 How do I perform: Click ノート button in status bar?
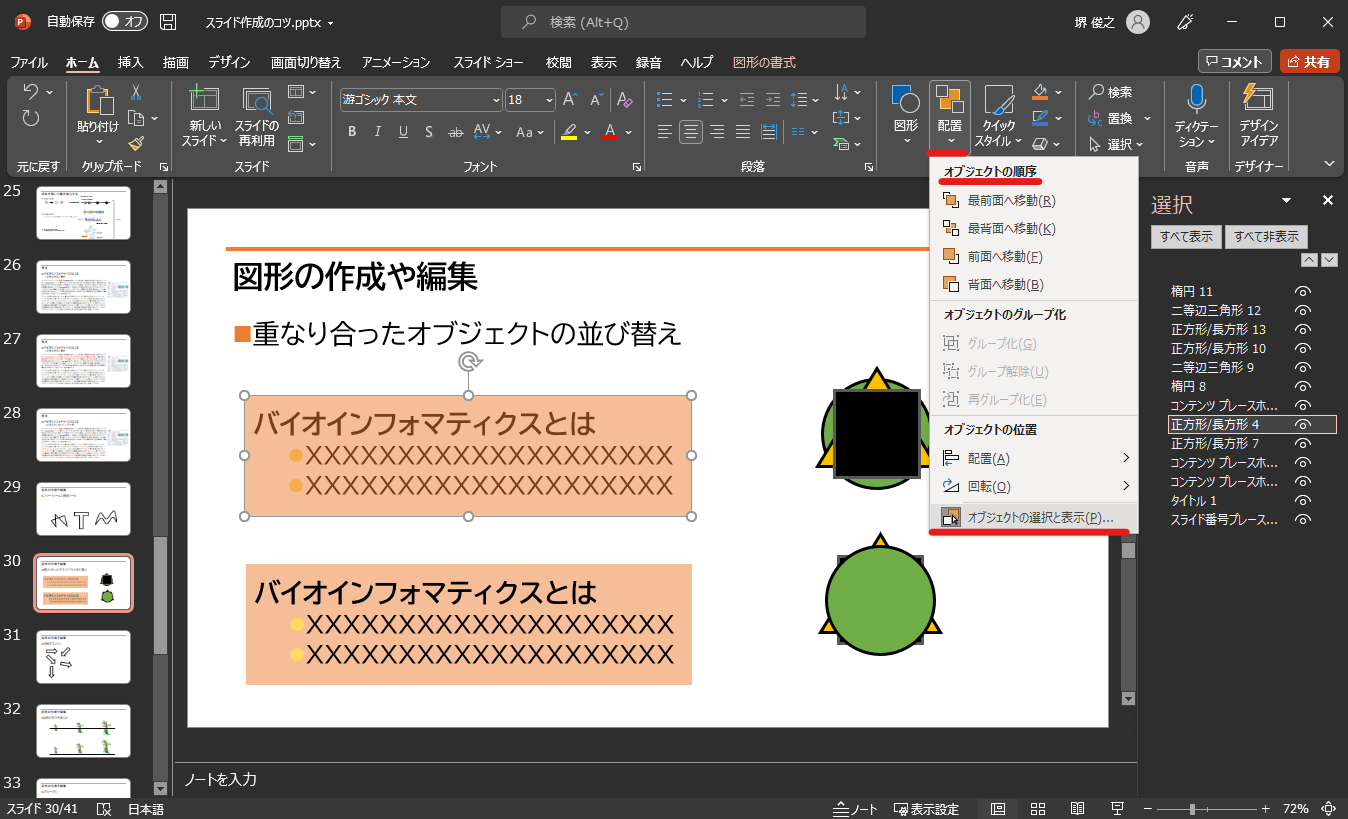tap(856, 809)
